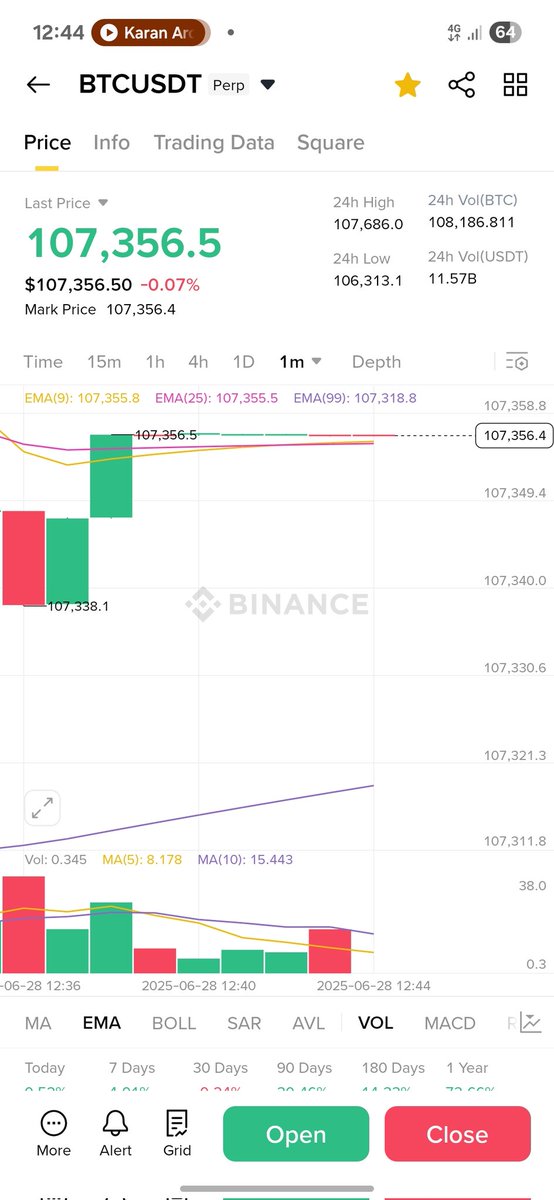Tap the EMA(25) value label
Viewport: 554px width, 1200px height.
click(216, 398)
